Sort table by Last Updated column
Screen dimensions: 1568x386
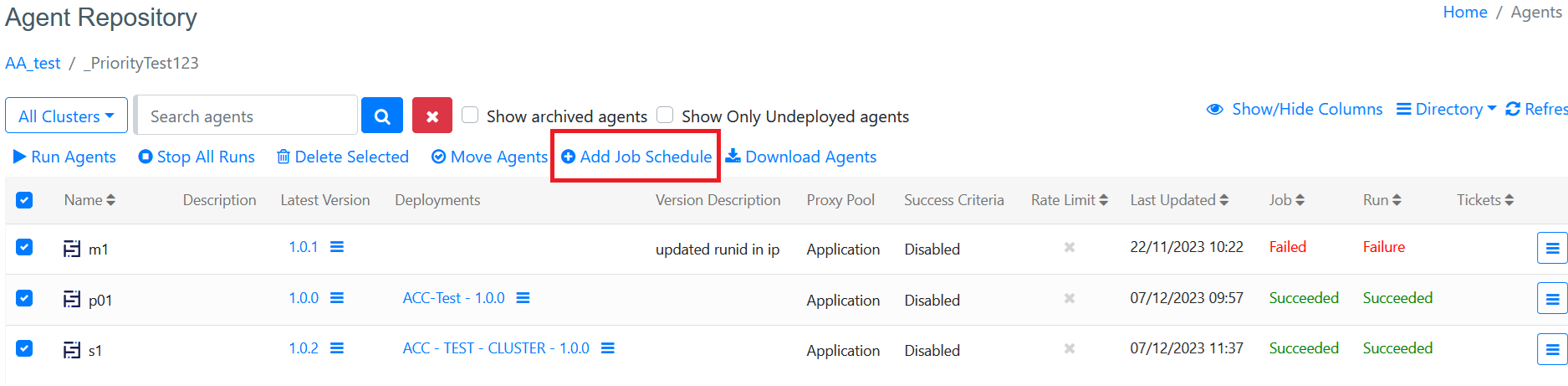click(1178, 200)
